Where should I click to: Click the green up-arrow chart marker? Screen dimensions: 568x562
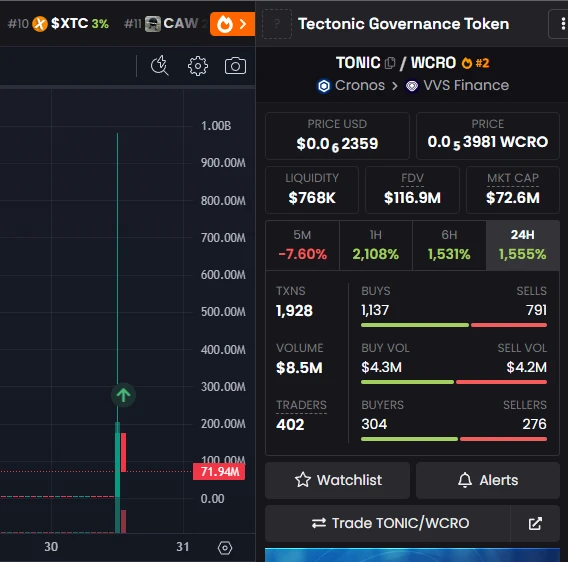click(x=124, y=395)
